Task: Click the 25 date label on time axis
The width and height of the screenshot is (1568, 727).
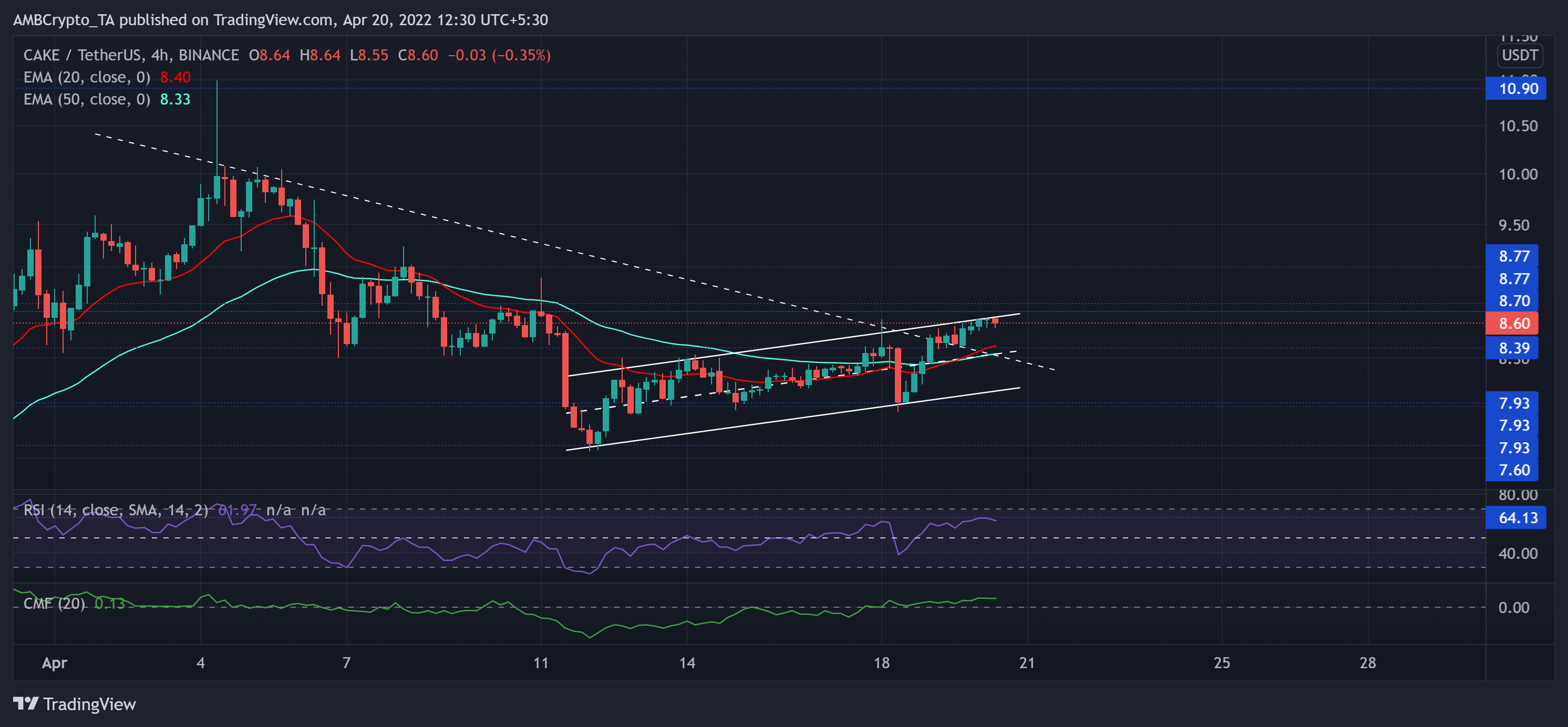Action: coord(1222,662)
